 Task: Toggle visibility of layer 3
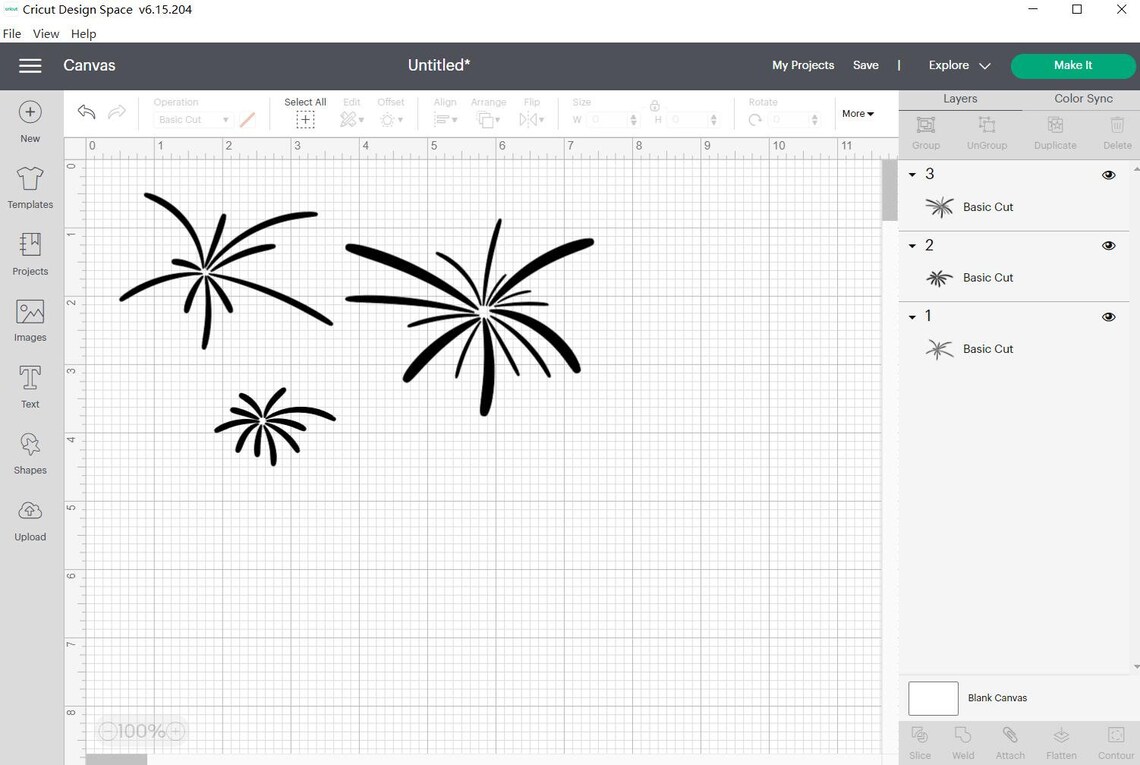1108,174
